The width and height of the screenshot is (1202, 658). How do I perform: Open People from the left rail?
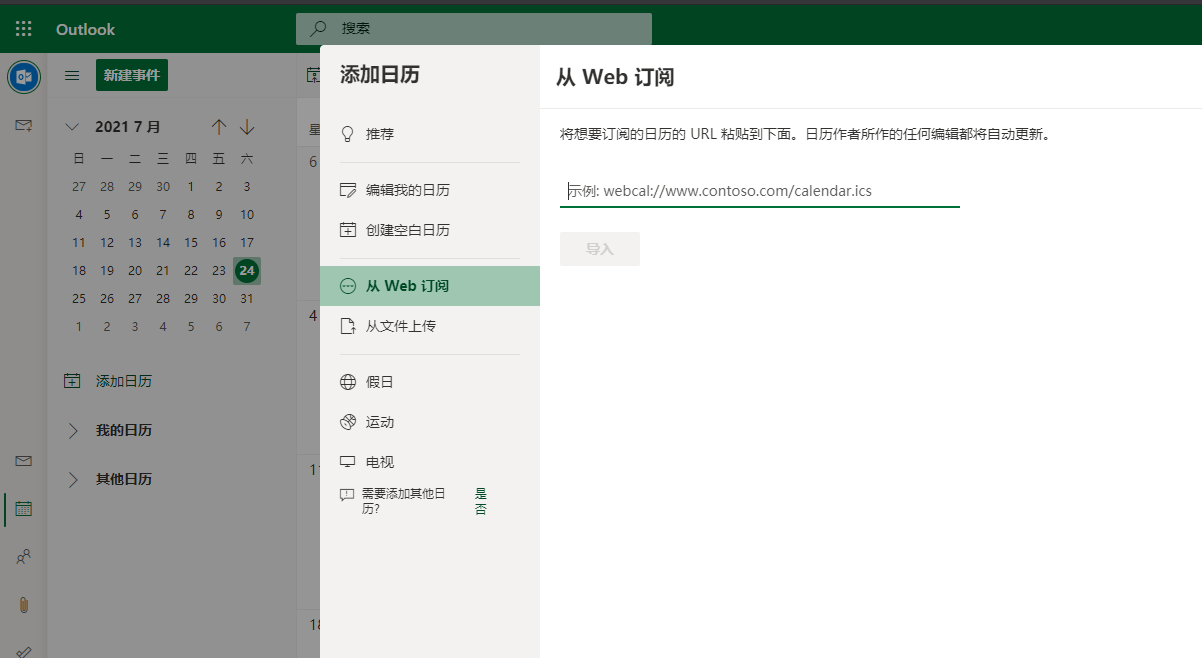22,556
